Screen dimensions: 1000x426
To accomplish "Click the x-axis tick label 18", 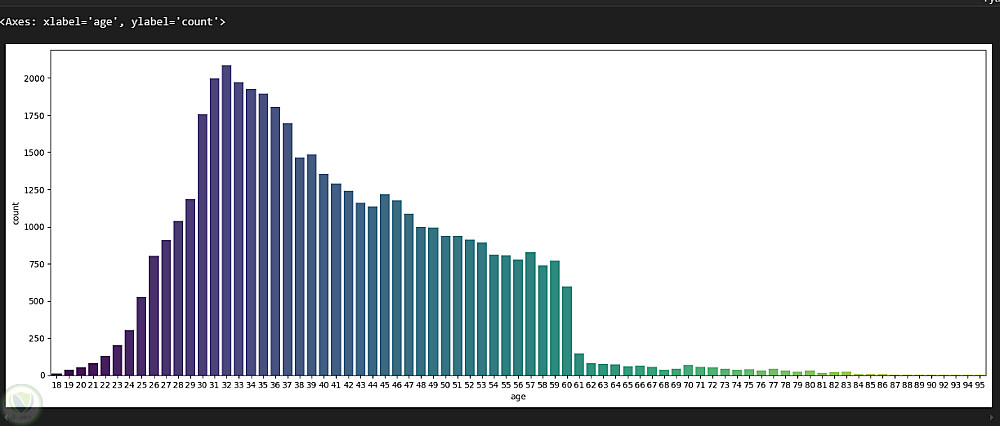I will coord(56,385).
